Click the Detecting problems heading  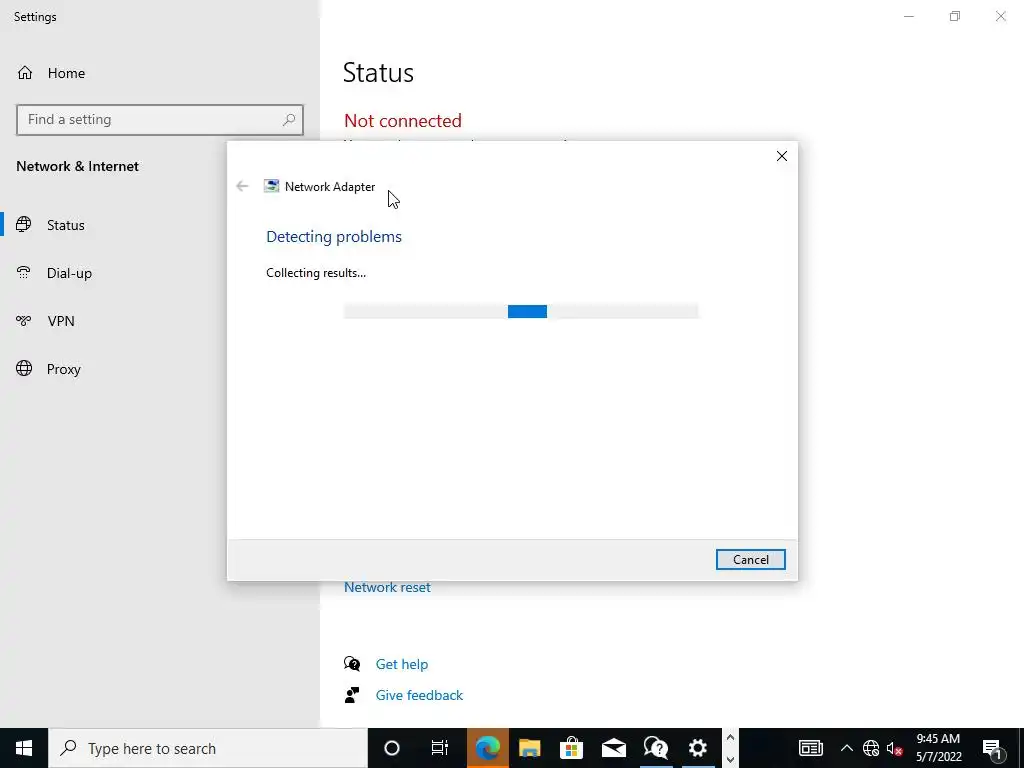point(334,236)
